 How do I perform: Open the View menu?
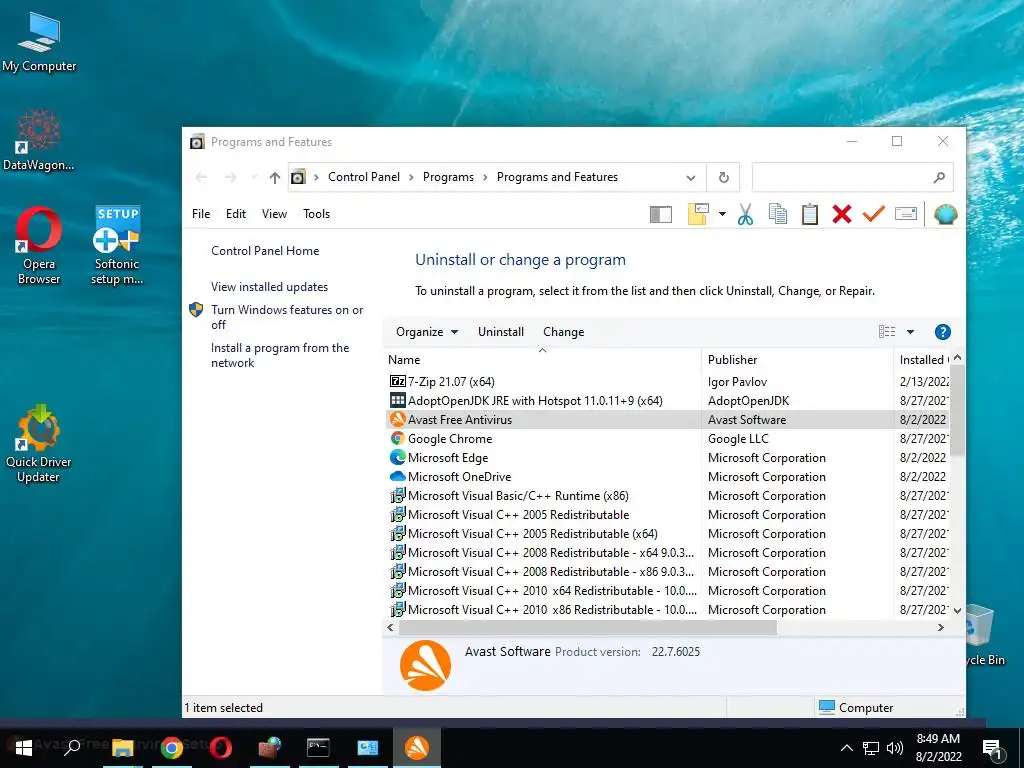274,214
